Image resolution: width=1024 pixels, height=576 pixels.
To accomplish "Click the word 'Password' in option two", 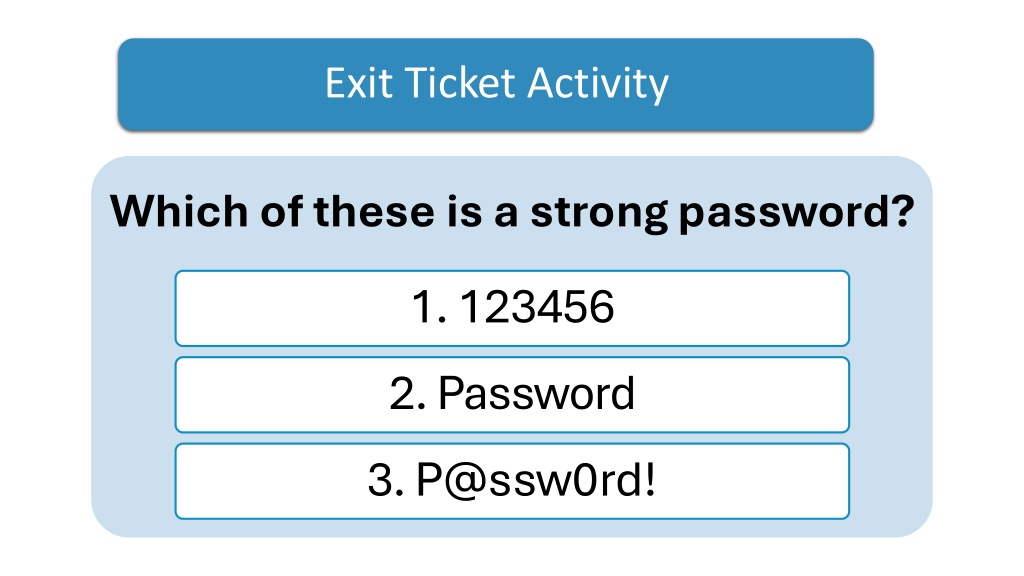I will pyautogui.click(x=536, y=394).
